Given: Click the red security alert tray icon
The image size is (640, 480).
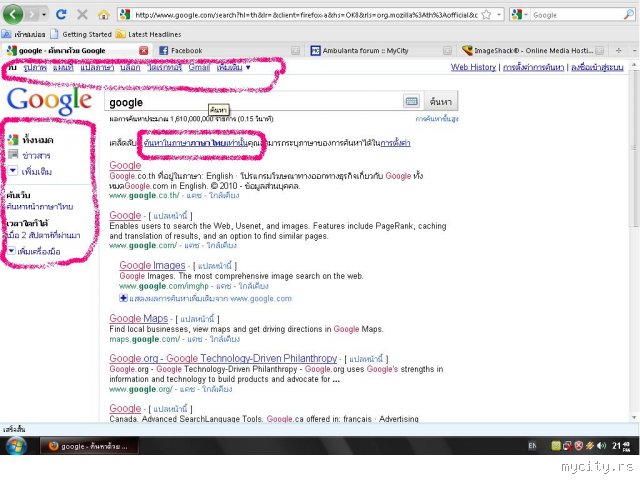Looking at the screenshot, I should tap(579, 446).
